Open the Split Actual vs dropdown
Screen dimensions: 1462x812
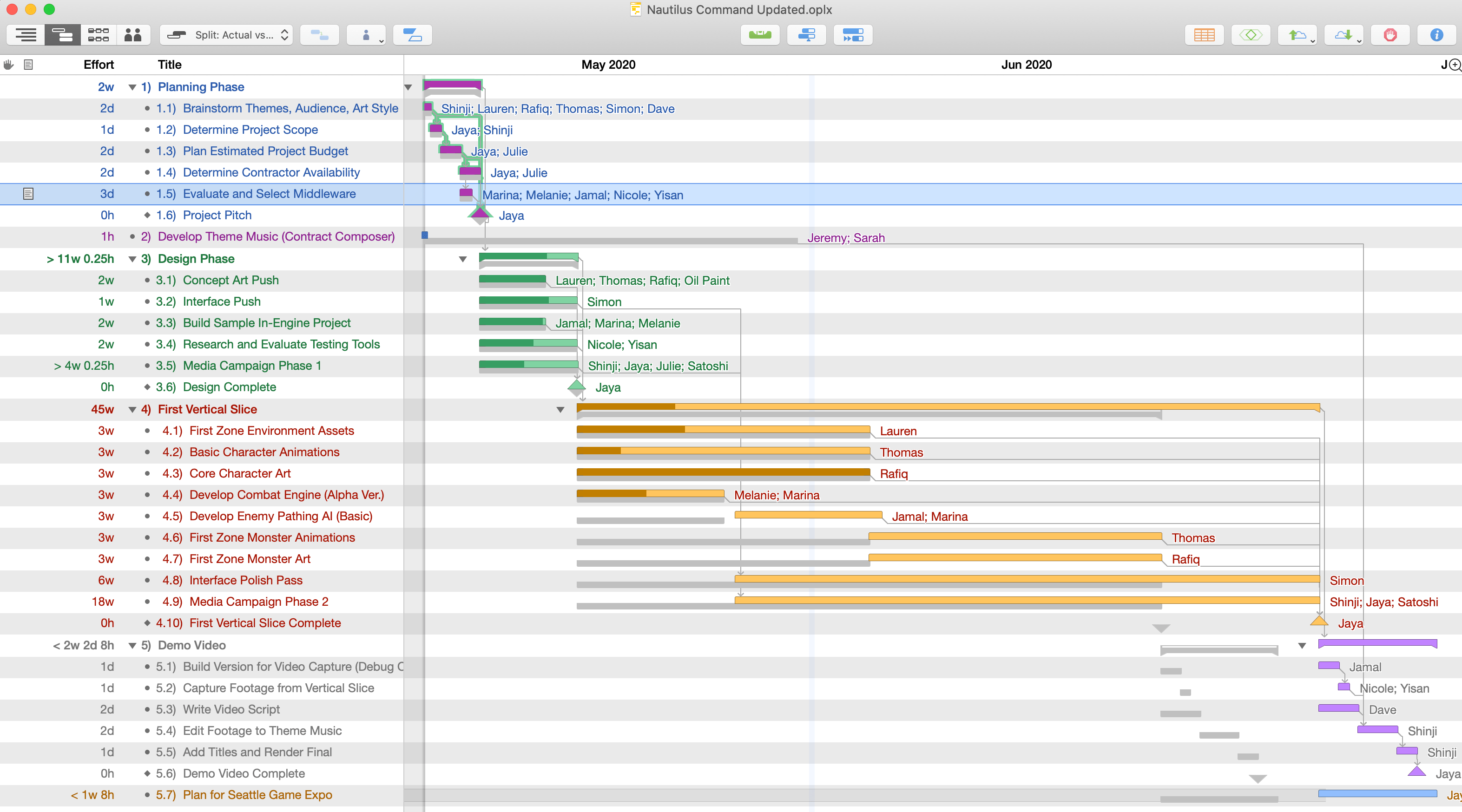coord(230,36)
